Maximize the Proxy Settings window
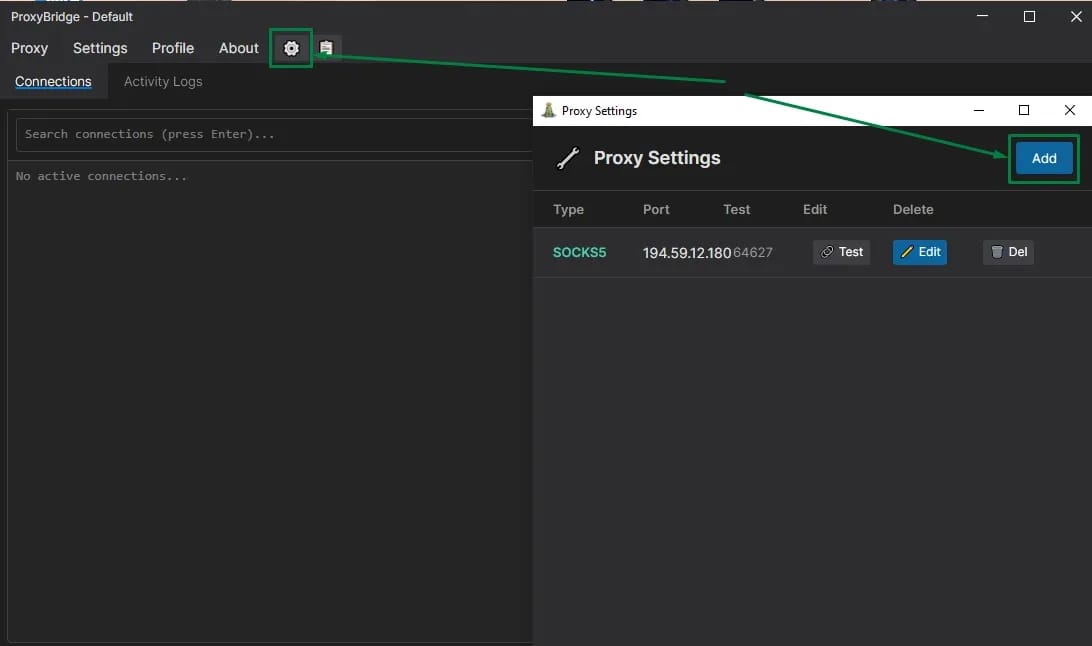This screenshot has height=646, width=1092. (1024, 110)
